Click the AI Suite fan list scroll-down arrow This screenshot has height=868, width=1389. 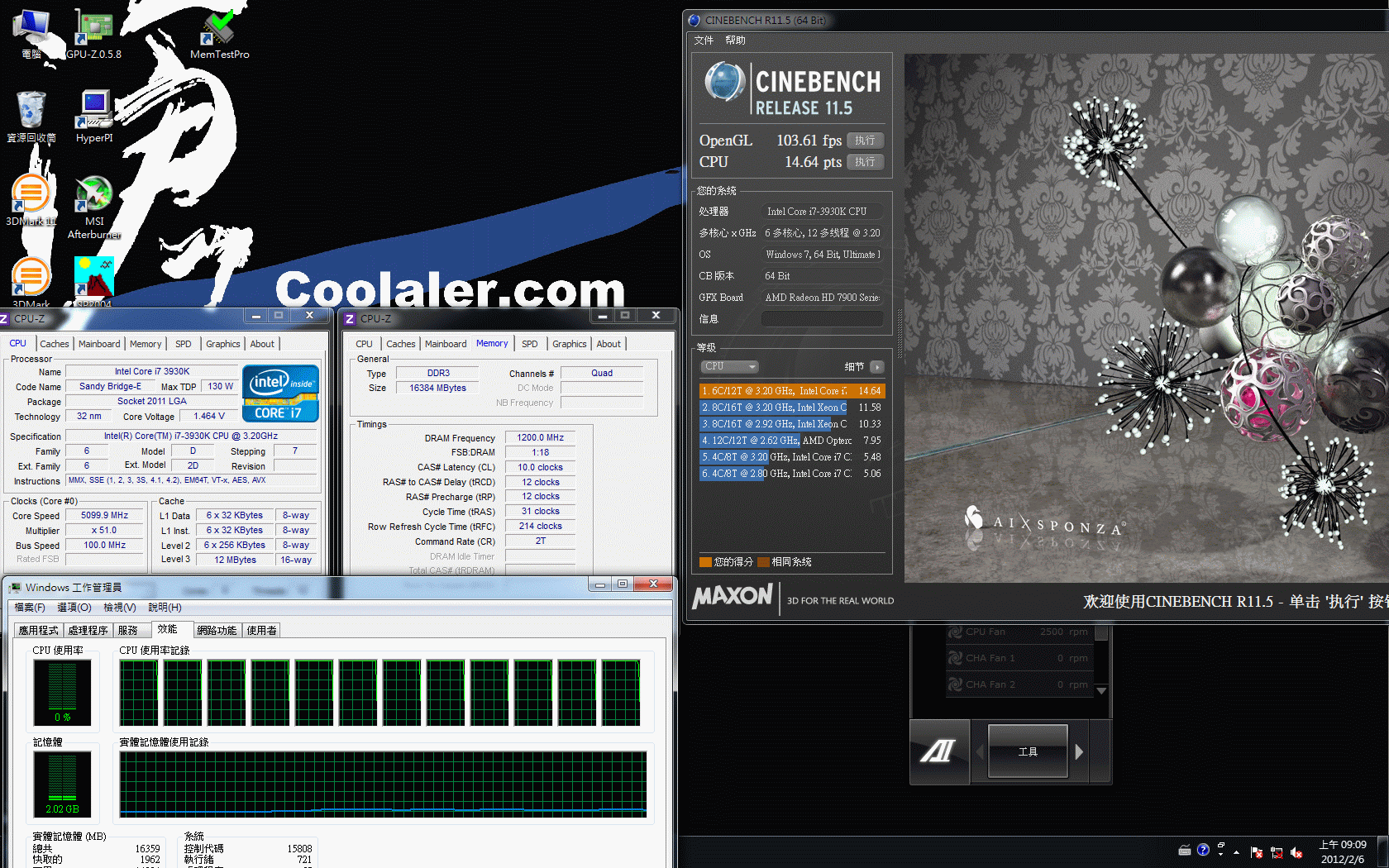1101,690
